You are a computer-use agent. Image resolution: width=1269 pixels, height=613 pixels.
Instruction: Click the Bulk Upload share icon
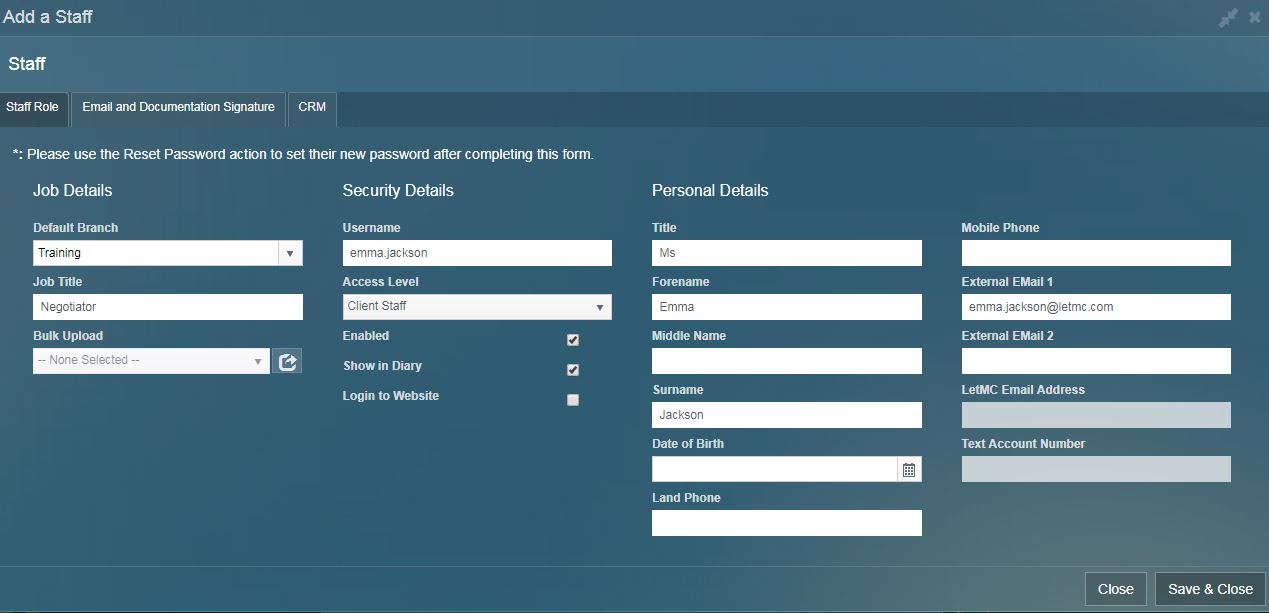[288, 361]
